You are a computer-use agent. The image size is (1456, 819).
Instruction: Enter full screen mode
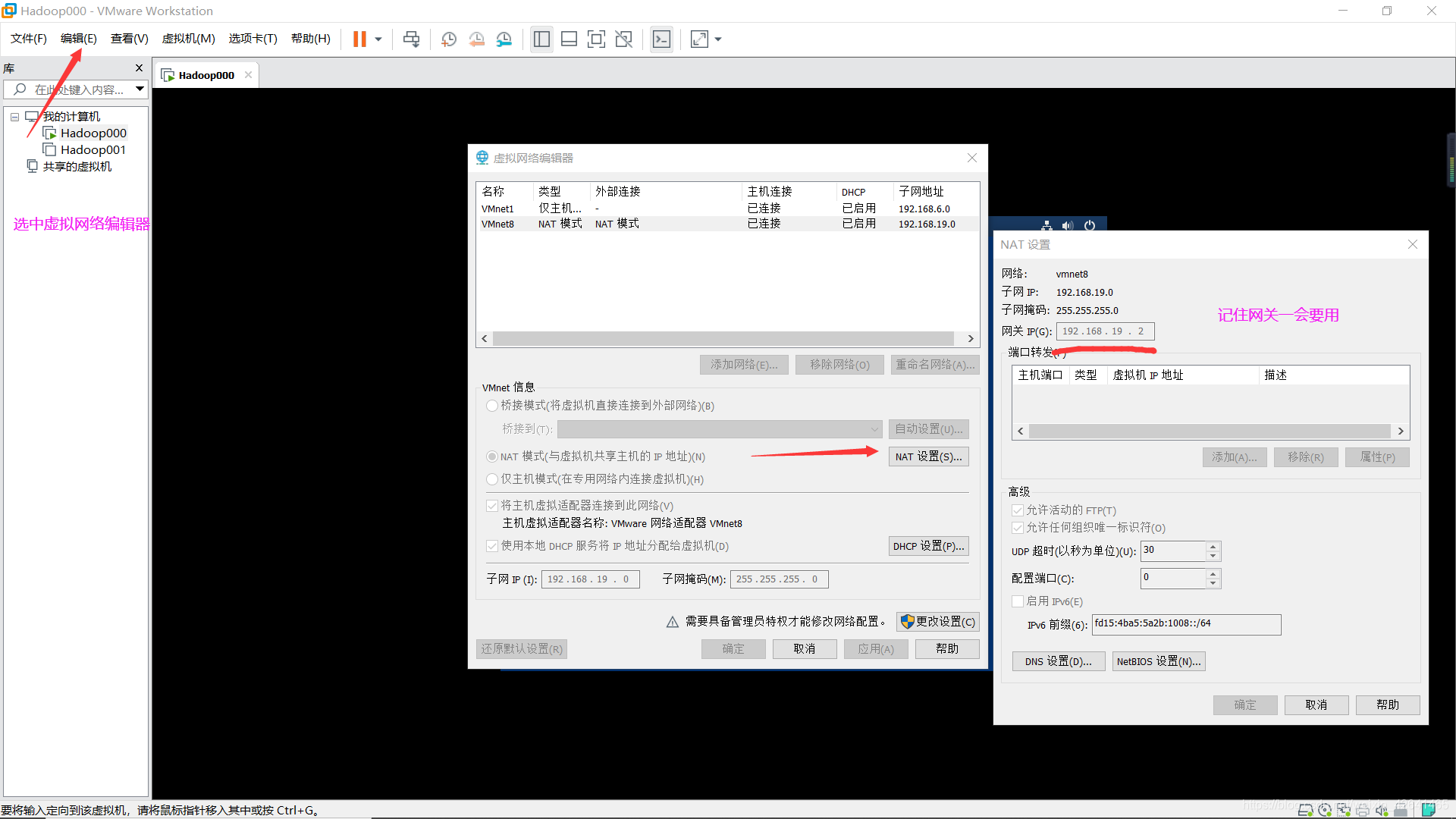(596, 39)
